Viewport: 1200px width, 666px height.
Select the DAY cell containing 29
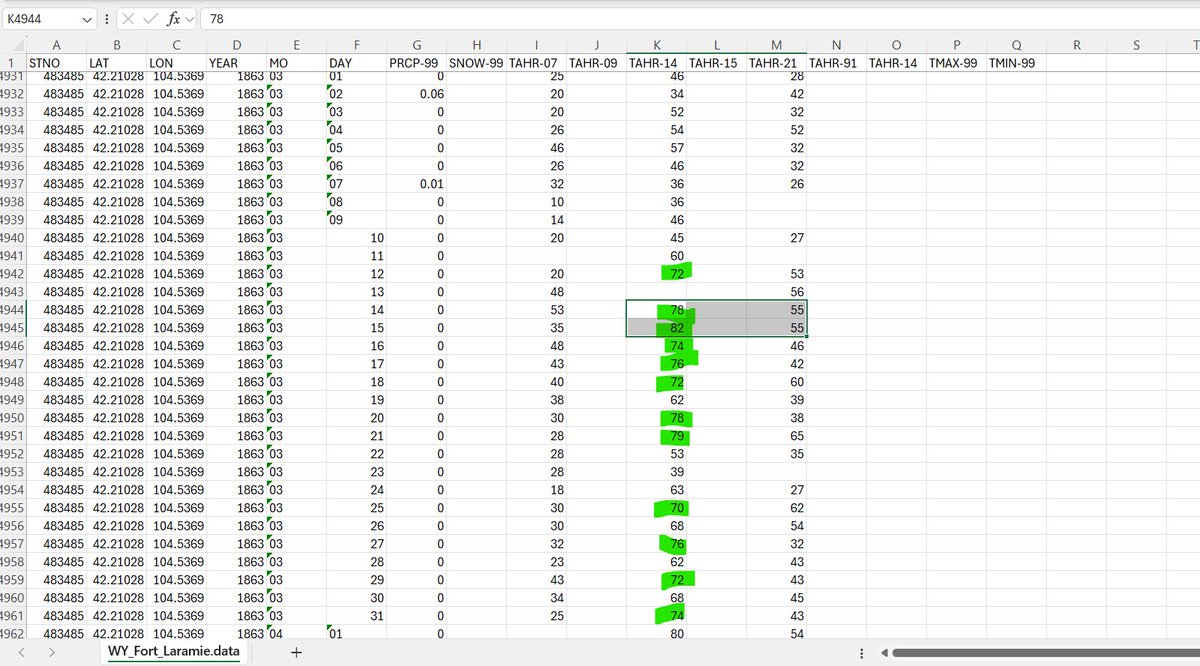[356, 580]
